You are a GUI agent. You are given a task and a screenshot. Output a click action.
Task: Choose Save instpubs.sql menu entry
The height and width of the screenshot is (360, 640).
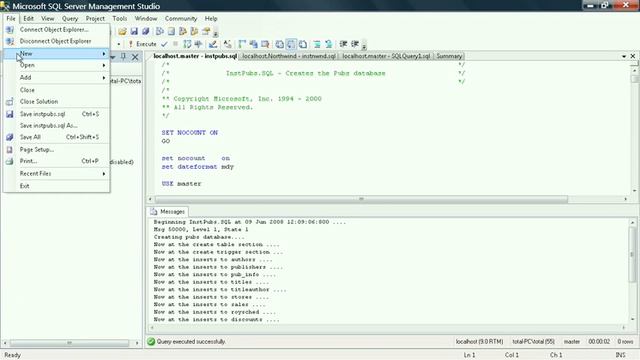pyautogui.click(x=57, y=114)
